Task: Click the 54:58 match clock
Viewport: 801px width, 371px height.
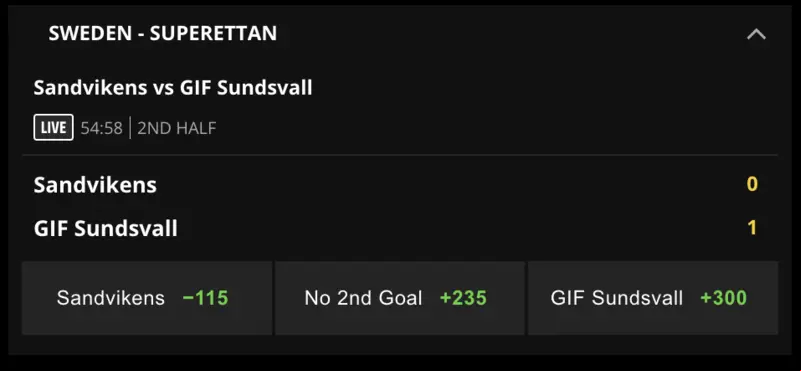Action: tap(102, 128)
